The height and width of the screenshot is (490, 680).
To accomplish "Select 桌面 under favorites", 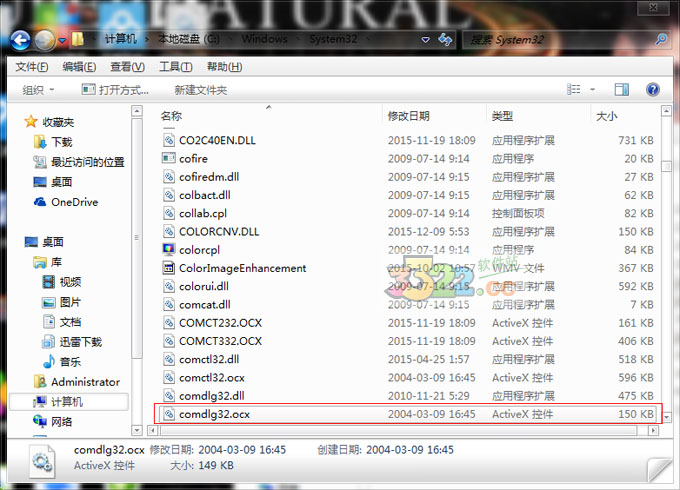I will (x=52, y=182).
